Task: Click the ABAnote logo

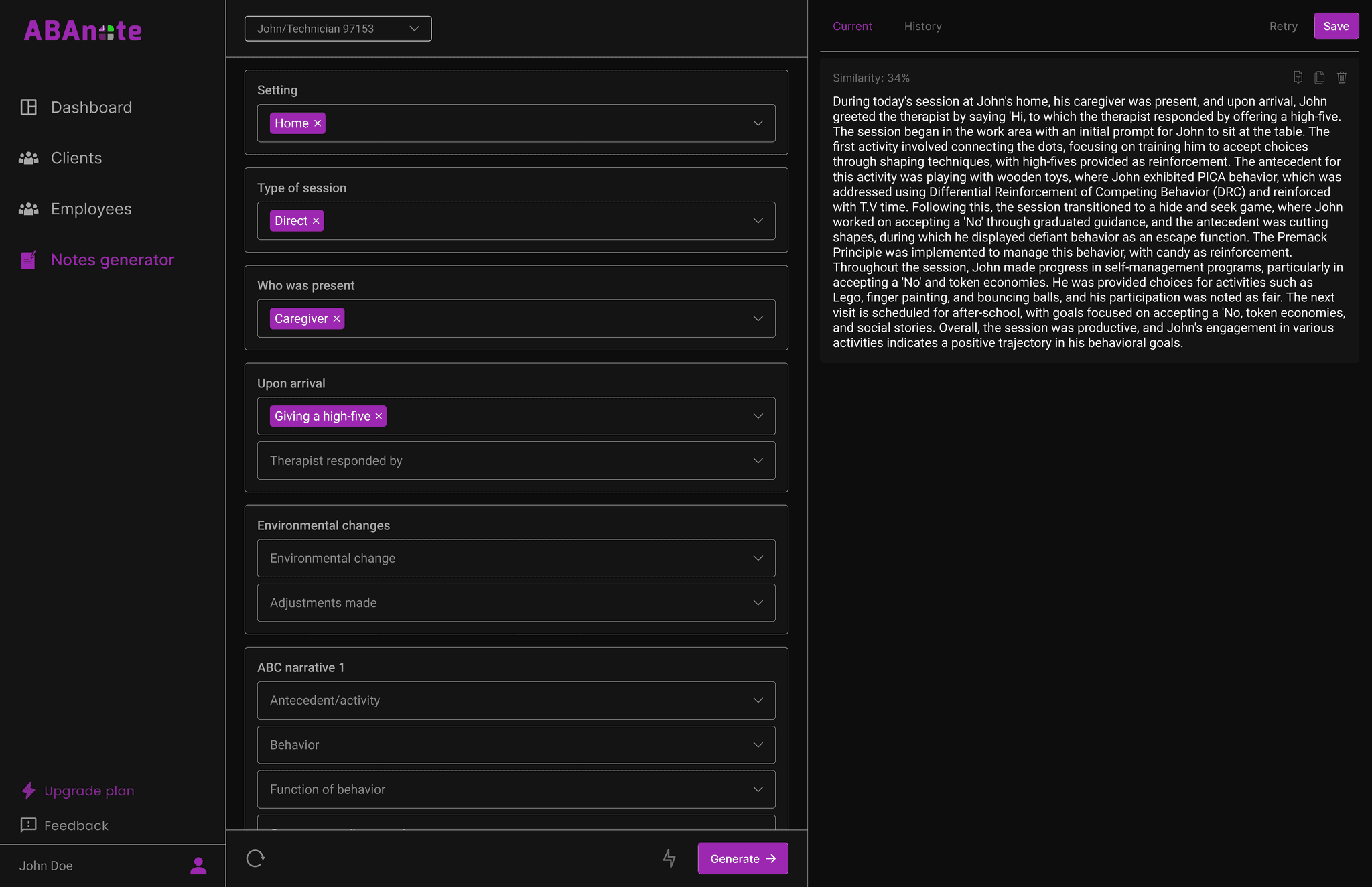Action: tap(83, 31)
